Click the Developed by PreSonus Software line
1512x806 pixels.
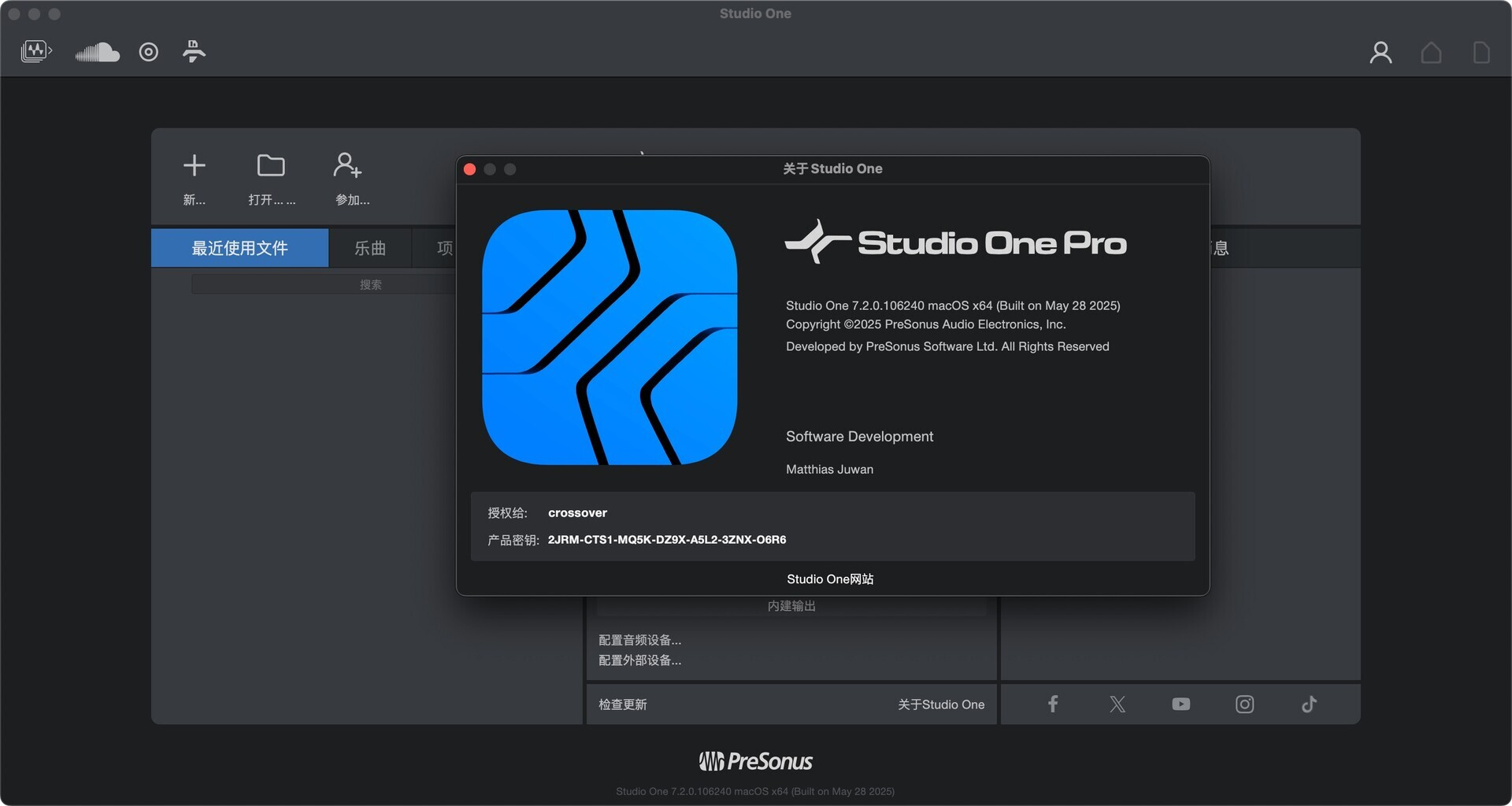(947, 346)
